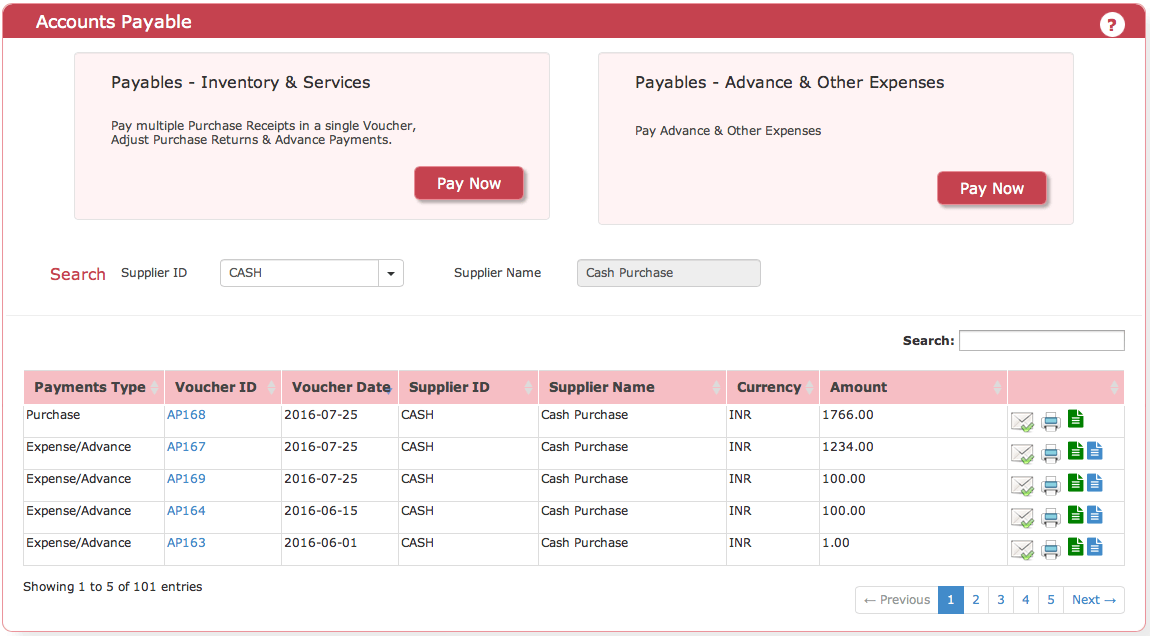Click the printer icon for voucher AP169

(x=1051, y=486)
